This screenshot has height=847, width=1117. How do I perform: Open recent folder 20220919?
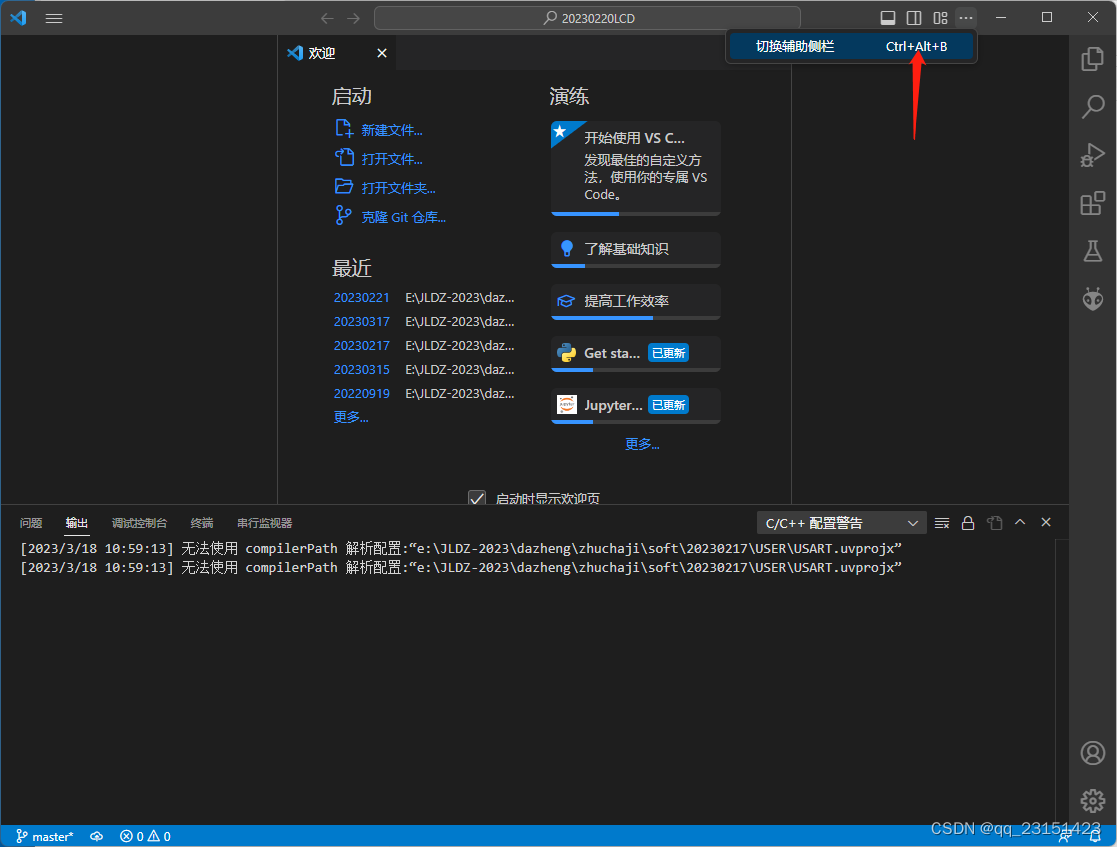(x=361, y=394)
